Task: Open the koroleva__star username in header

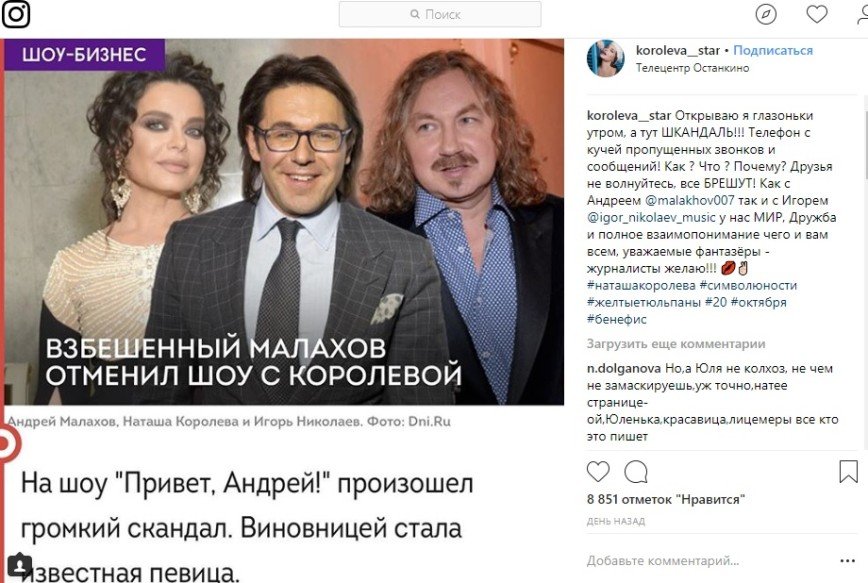Action: coord(678,50)
